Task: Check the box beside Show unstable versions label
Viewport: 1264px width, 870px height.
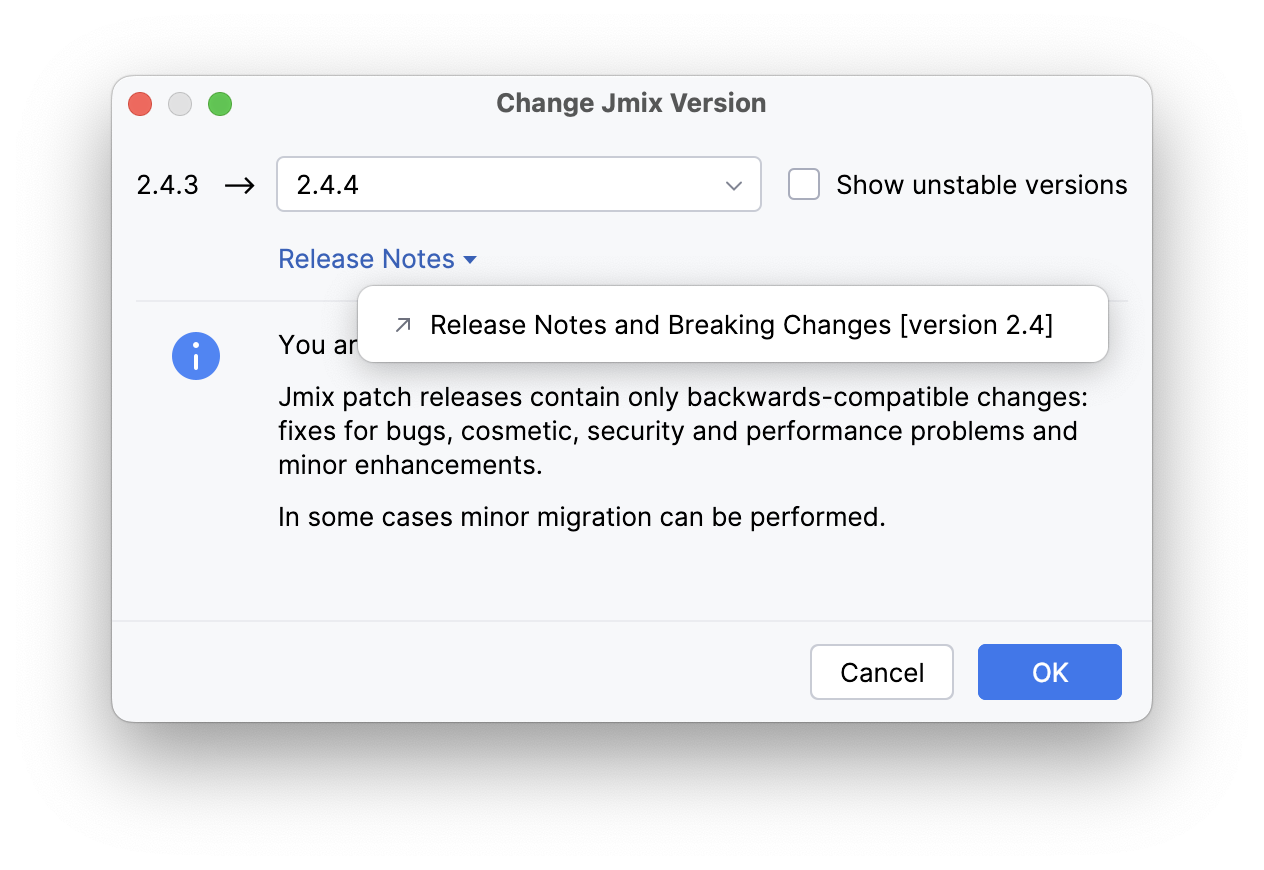Action: click(x=804, y=184)
